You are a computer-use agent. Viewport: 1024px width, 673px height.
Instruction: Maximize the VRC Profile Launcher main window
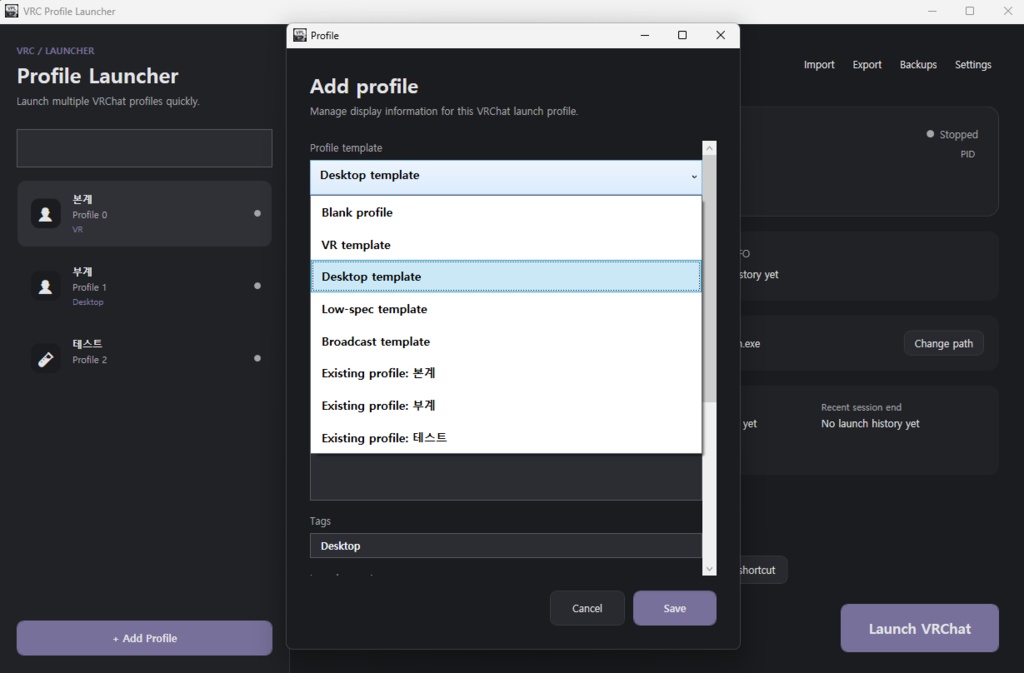(x=970, y=11)
